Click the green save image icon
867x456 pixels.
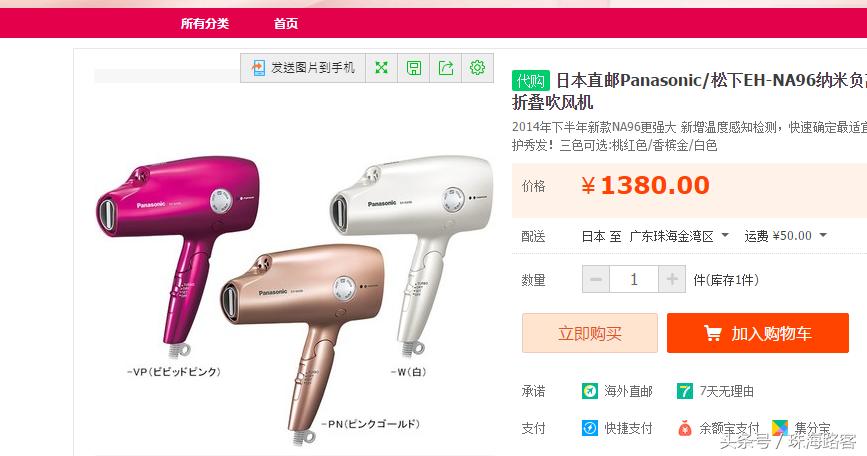pos(414,67)
